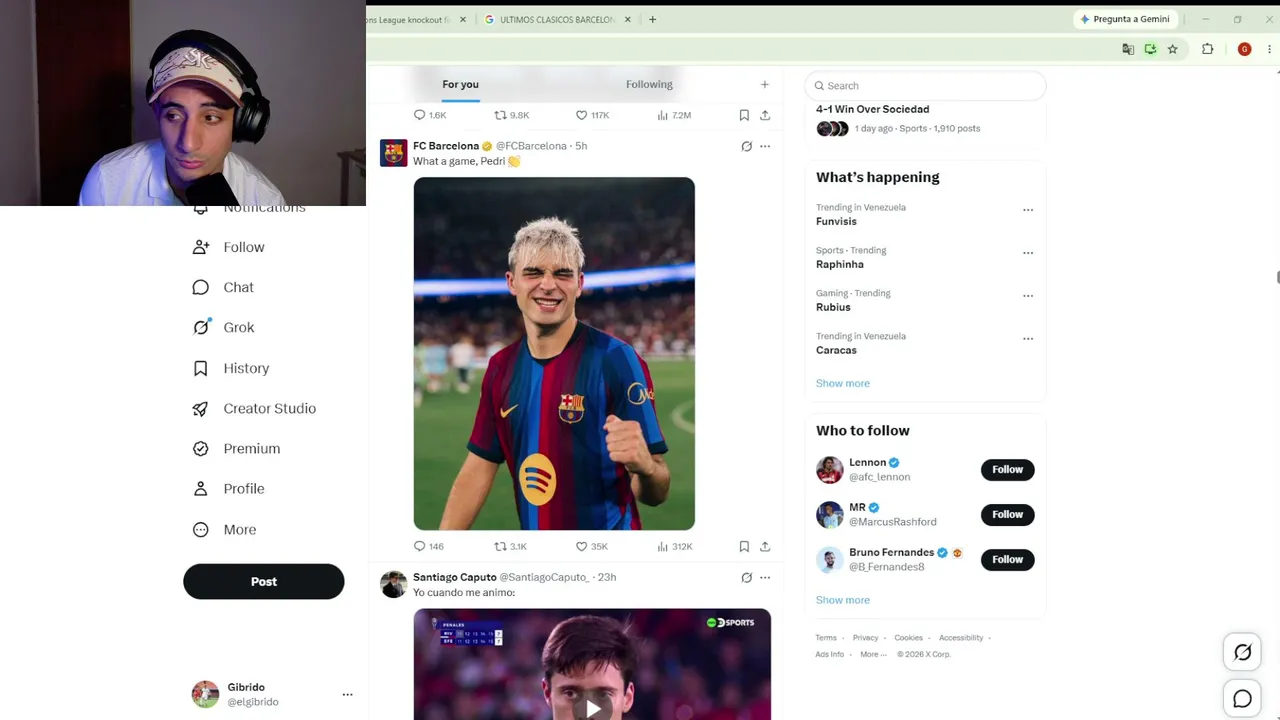Open Follow in the X sidebar
This screenshot has height=720, width=1280.
[x=229, y=247]
